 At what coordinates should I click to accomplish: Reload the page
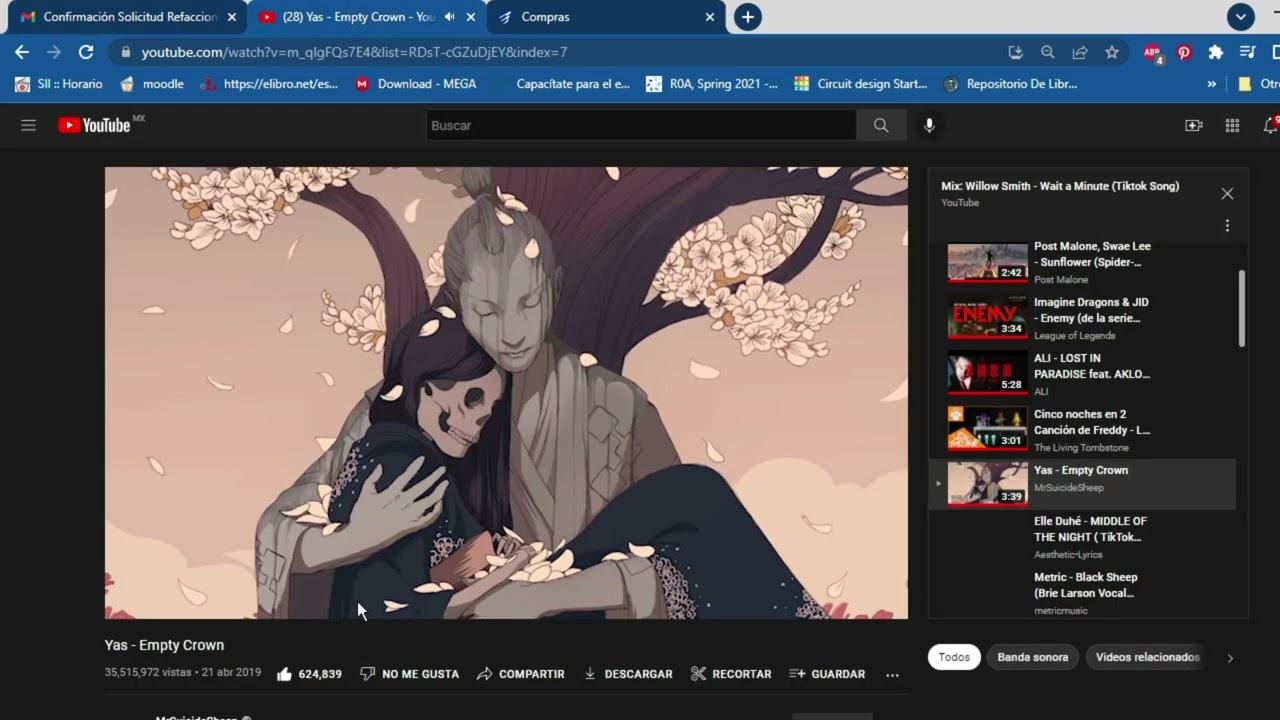86,52
